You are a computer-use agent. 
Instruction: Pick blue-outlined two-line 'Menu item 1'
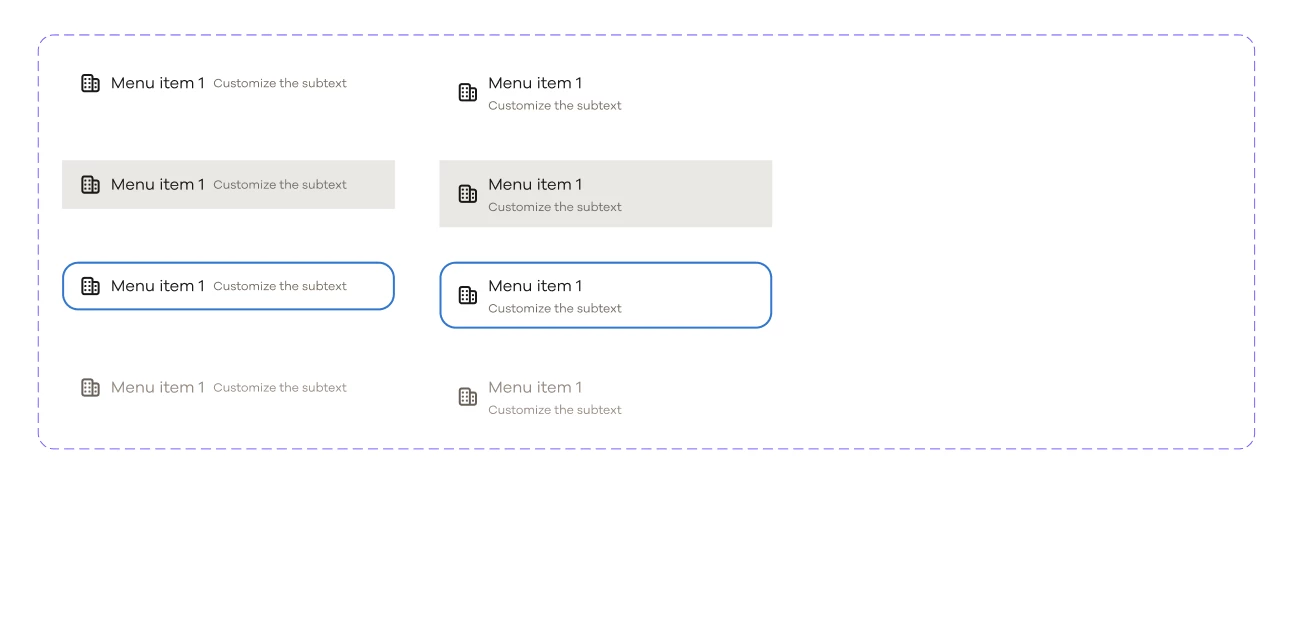point(535,286)
